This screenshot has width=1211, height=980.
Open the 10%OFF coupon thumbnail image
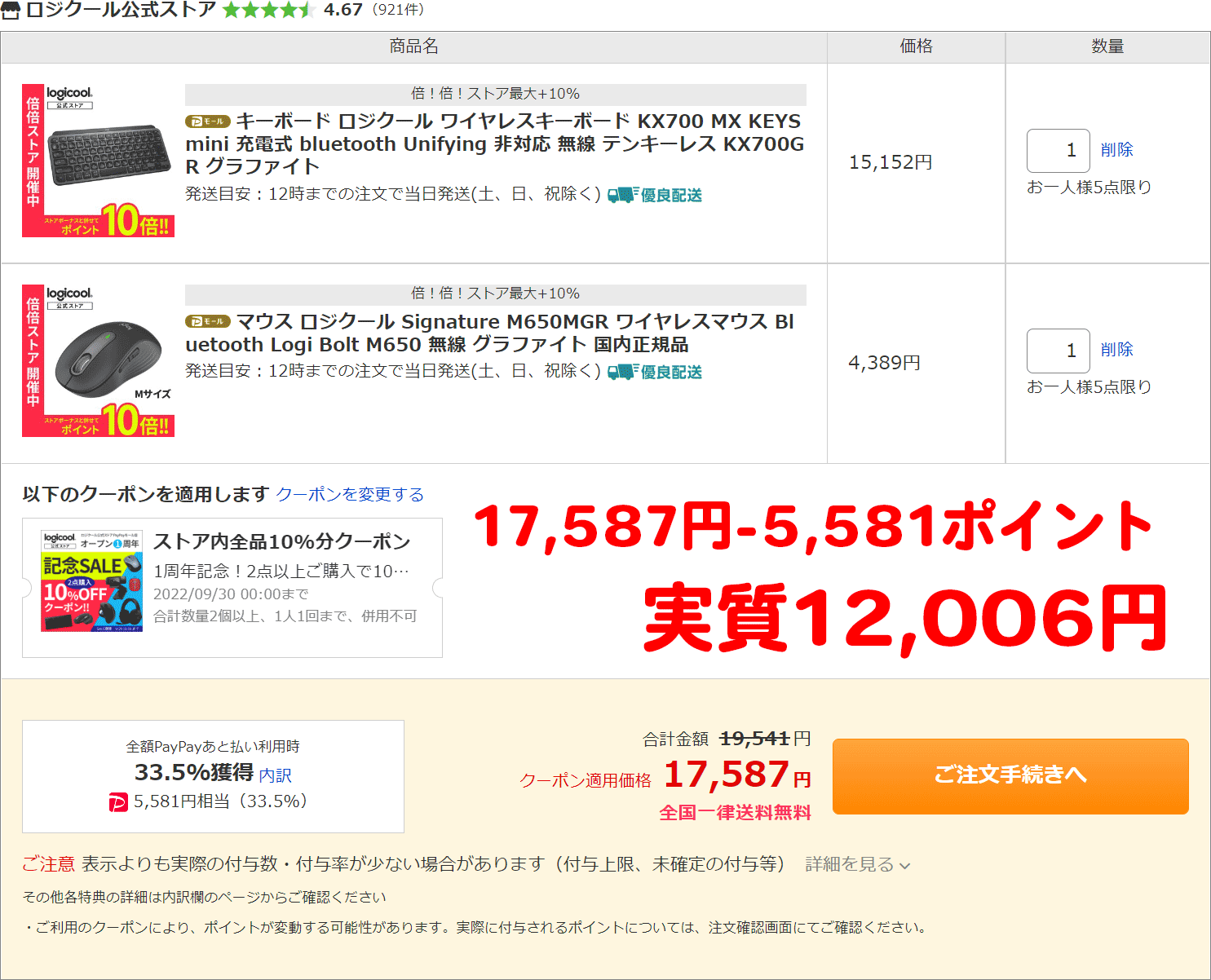(91, 580)
